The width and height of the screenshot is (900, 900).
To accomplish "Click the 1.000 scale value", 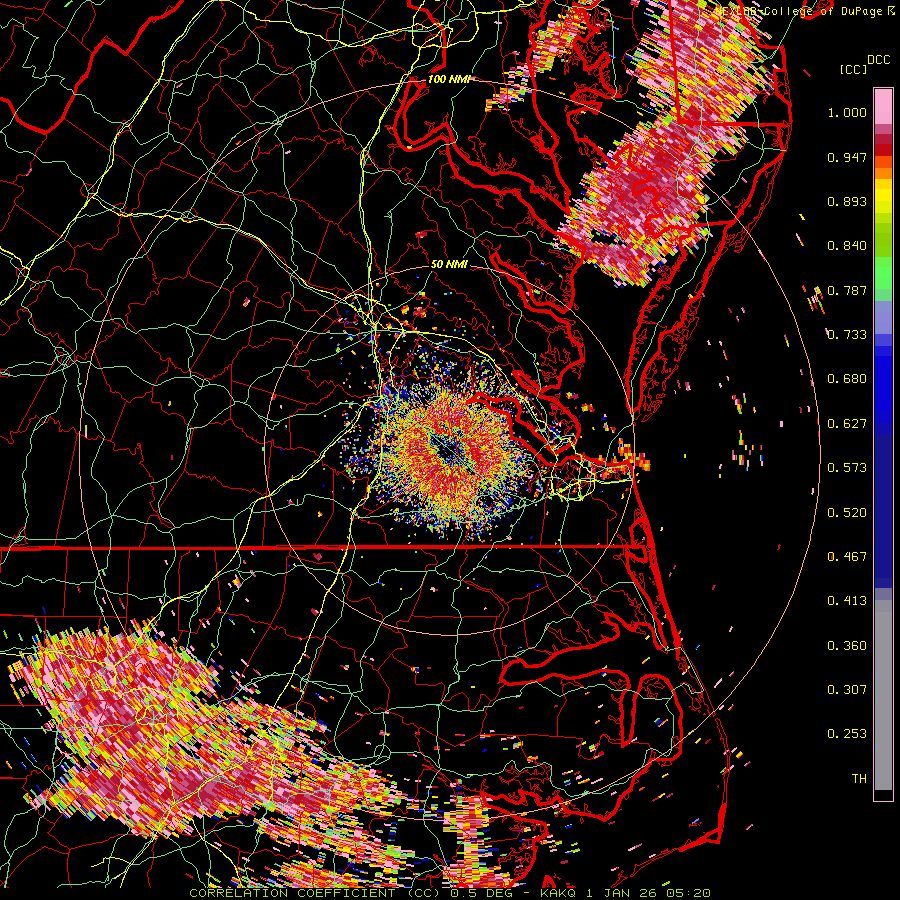I will [847, 112].
